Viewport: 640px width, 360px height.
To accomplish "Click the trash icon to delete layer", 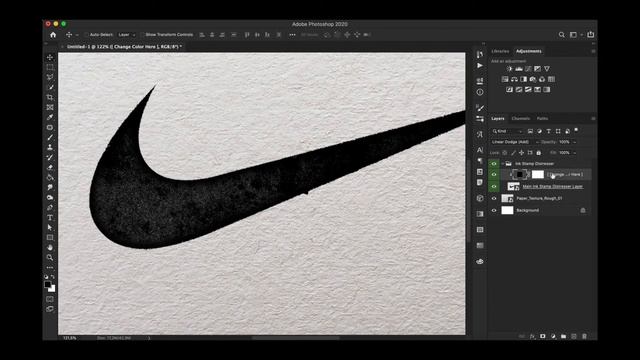I will pyautogui.click(x=584, y=336).
